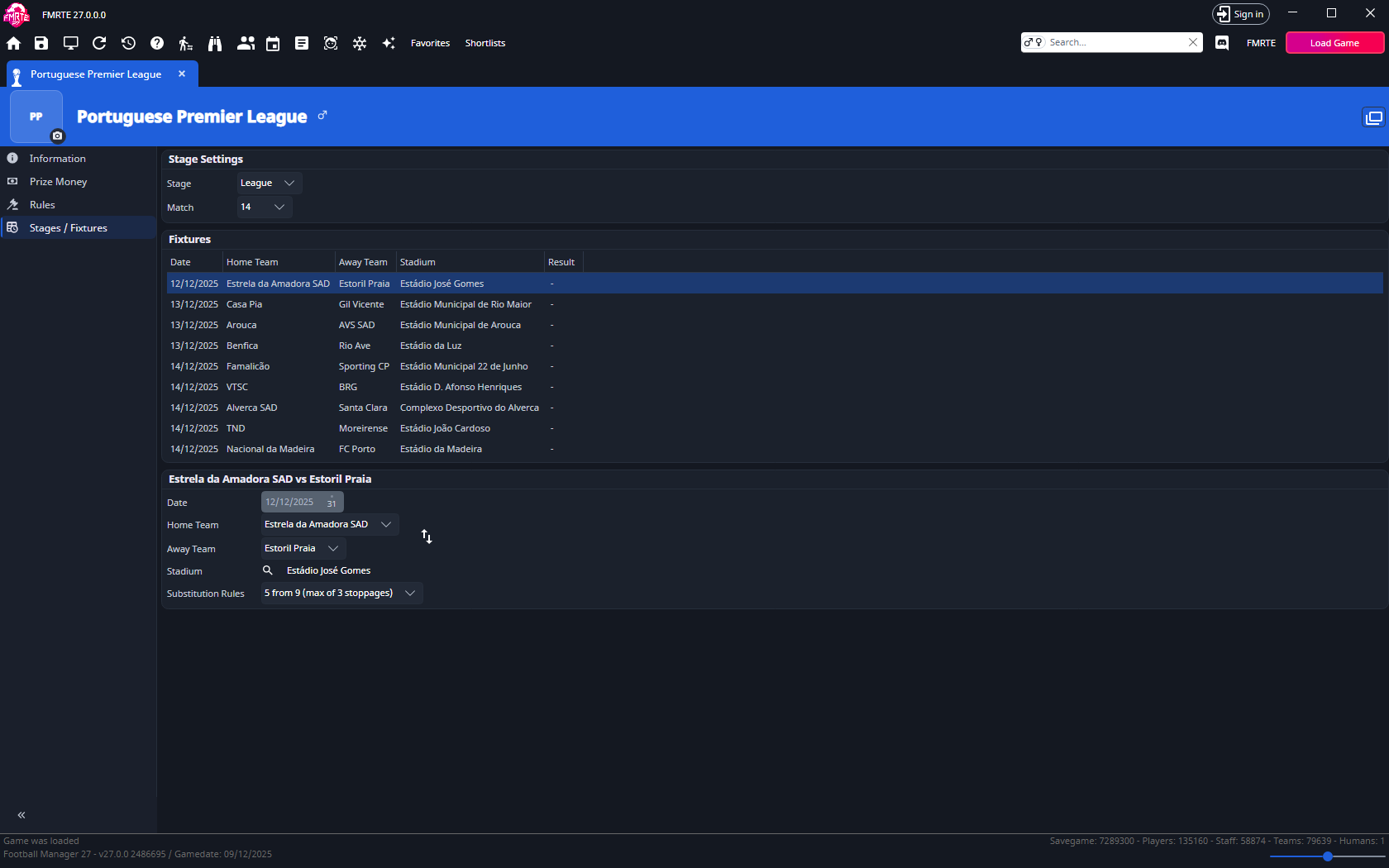Open the notes document icon
1389x868 pixels.
pyautogui.click(x=302, y=43)
